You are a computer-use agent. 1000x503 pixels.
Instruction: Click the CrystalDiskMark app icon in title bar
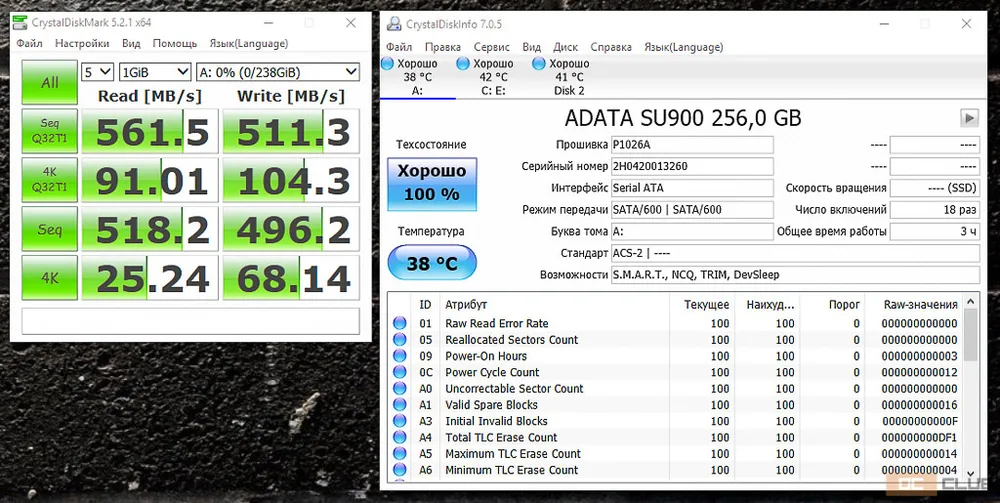(x=19, y=22)
